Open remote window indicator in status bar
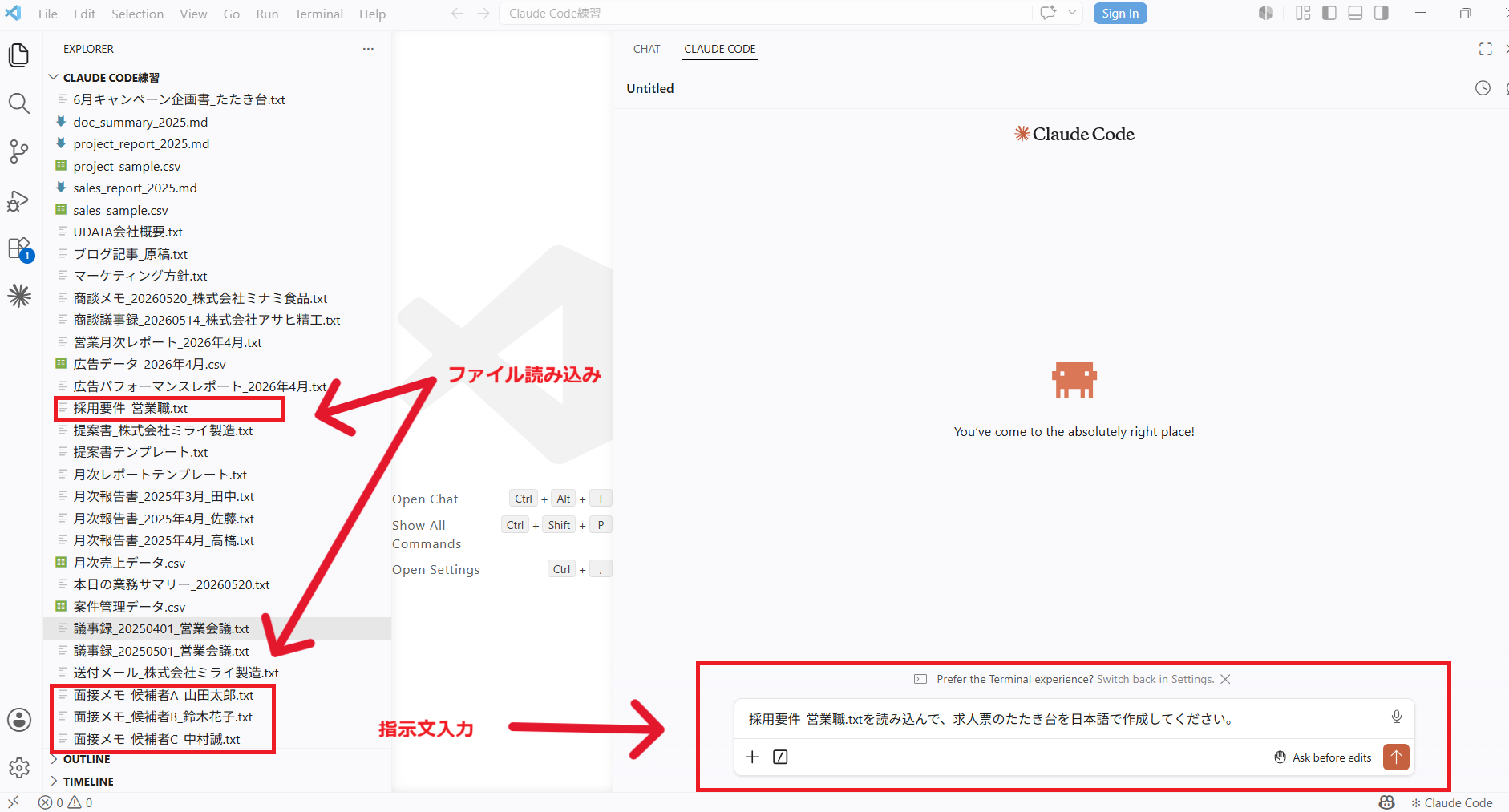This screenshot has width=1509, height=812. (14, 802)
